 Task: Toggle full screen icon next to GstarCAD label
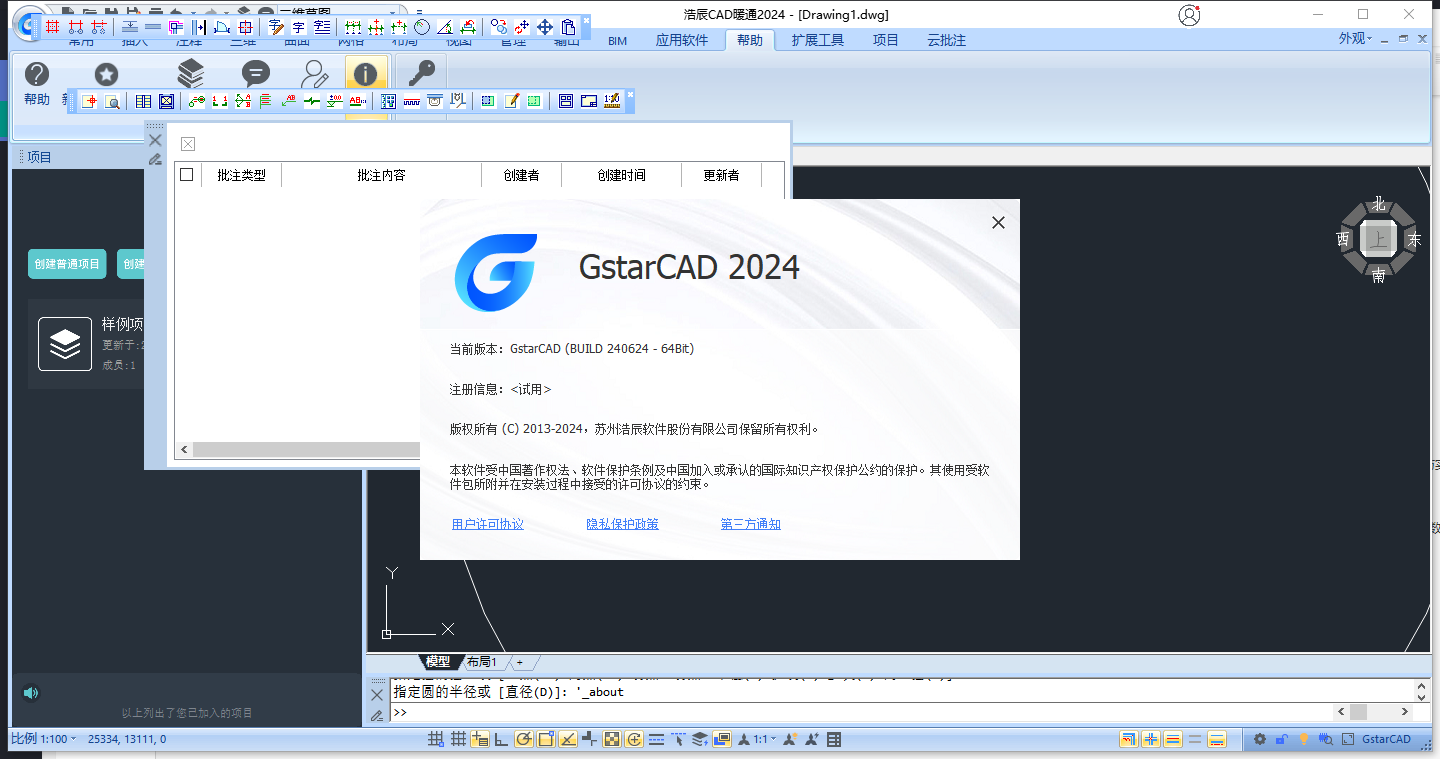coord(1348,740)
